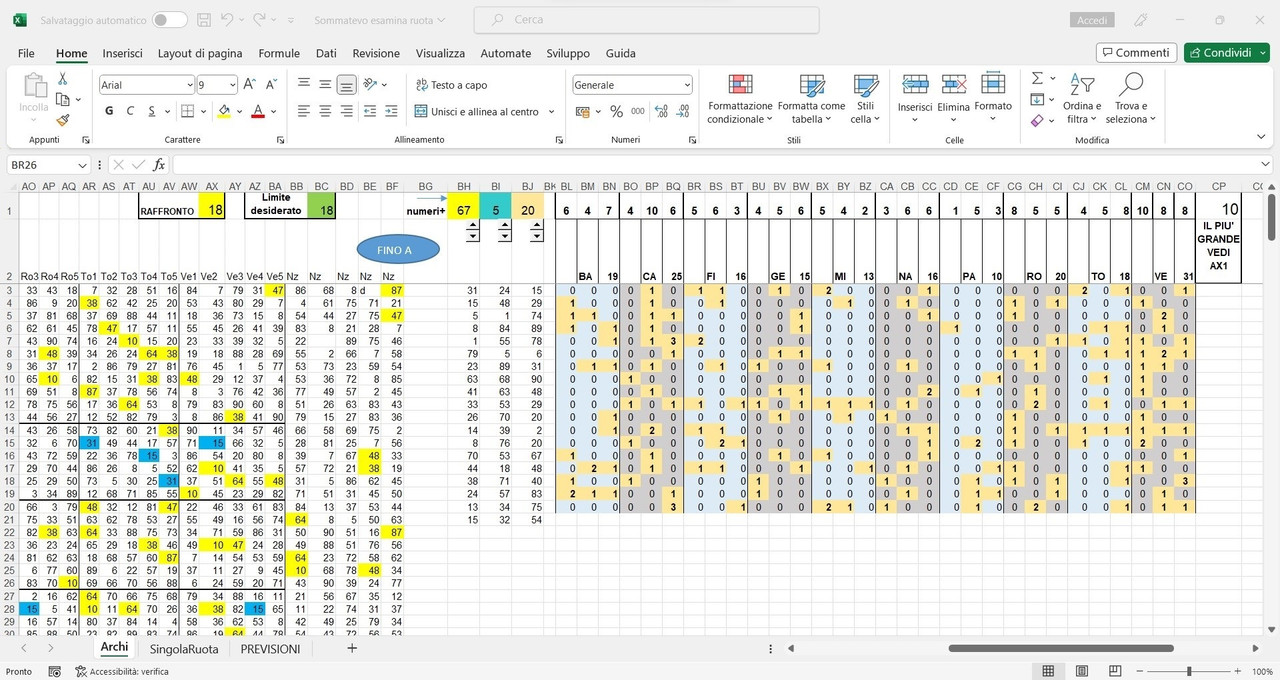This screenshot has height=680, width=1280.
Task: Click Inserisci cells button
Action: click(915, 98)
